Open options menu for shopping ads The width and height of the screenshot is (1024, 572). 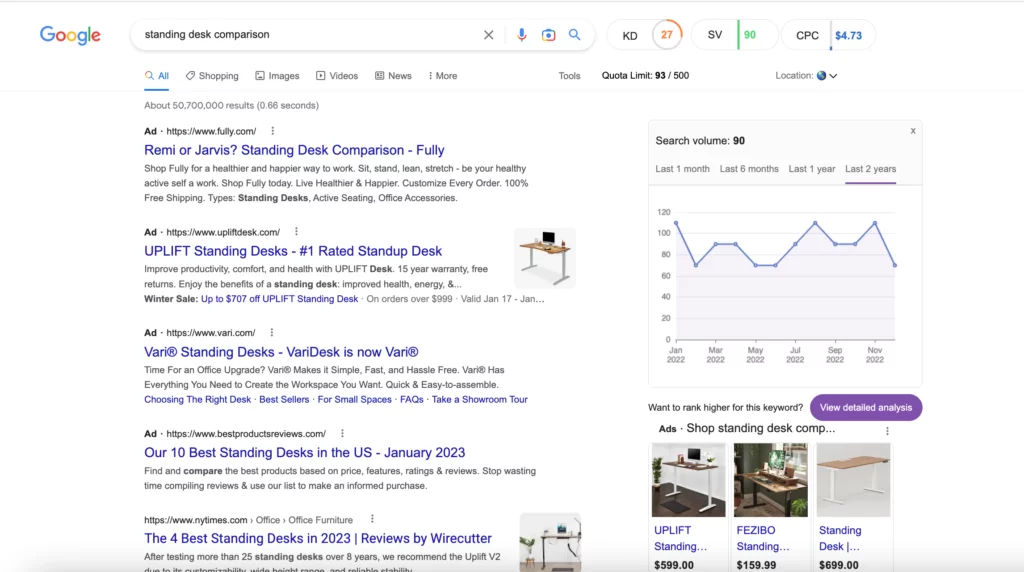(886, 430)
